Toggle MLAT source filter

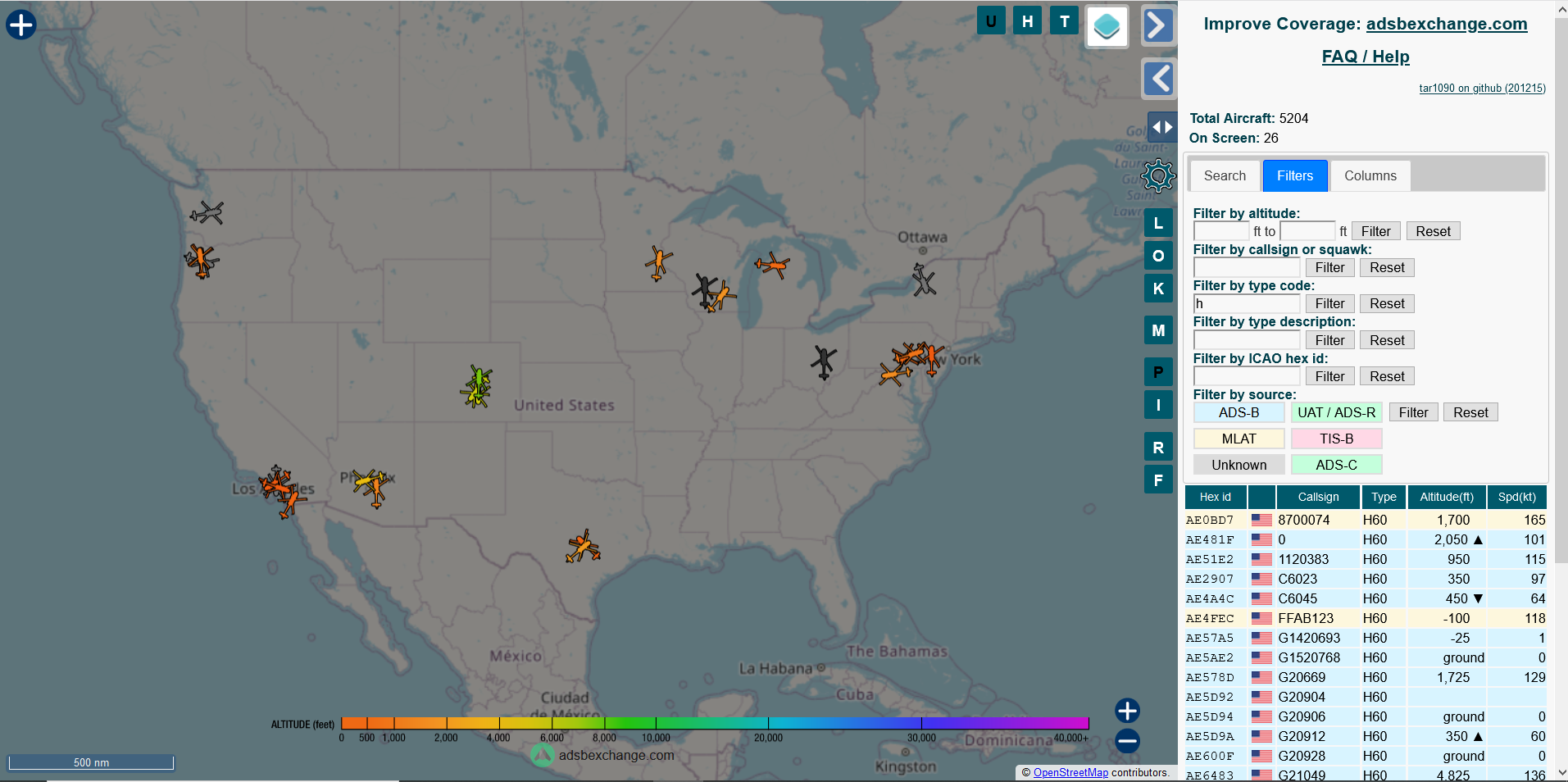pyautogui.click(x=1238, y=439)
